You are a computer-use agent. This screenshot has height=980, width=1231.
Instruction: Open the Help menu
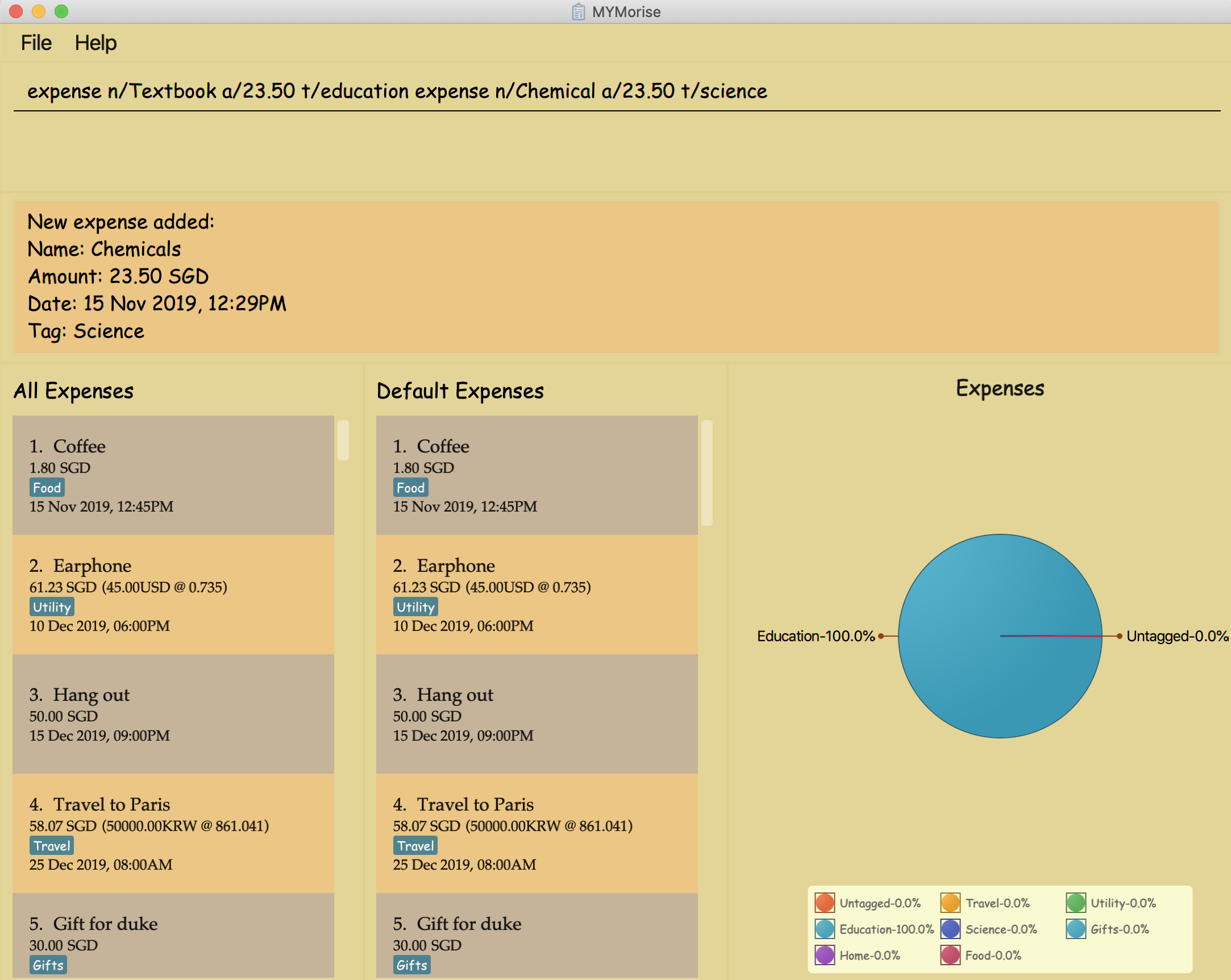(95, 43)
